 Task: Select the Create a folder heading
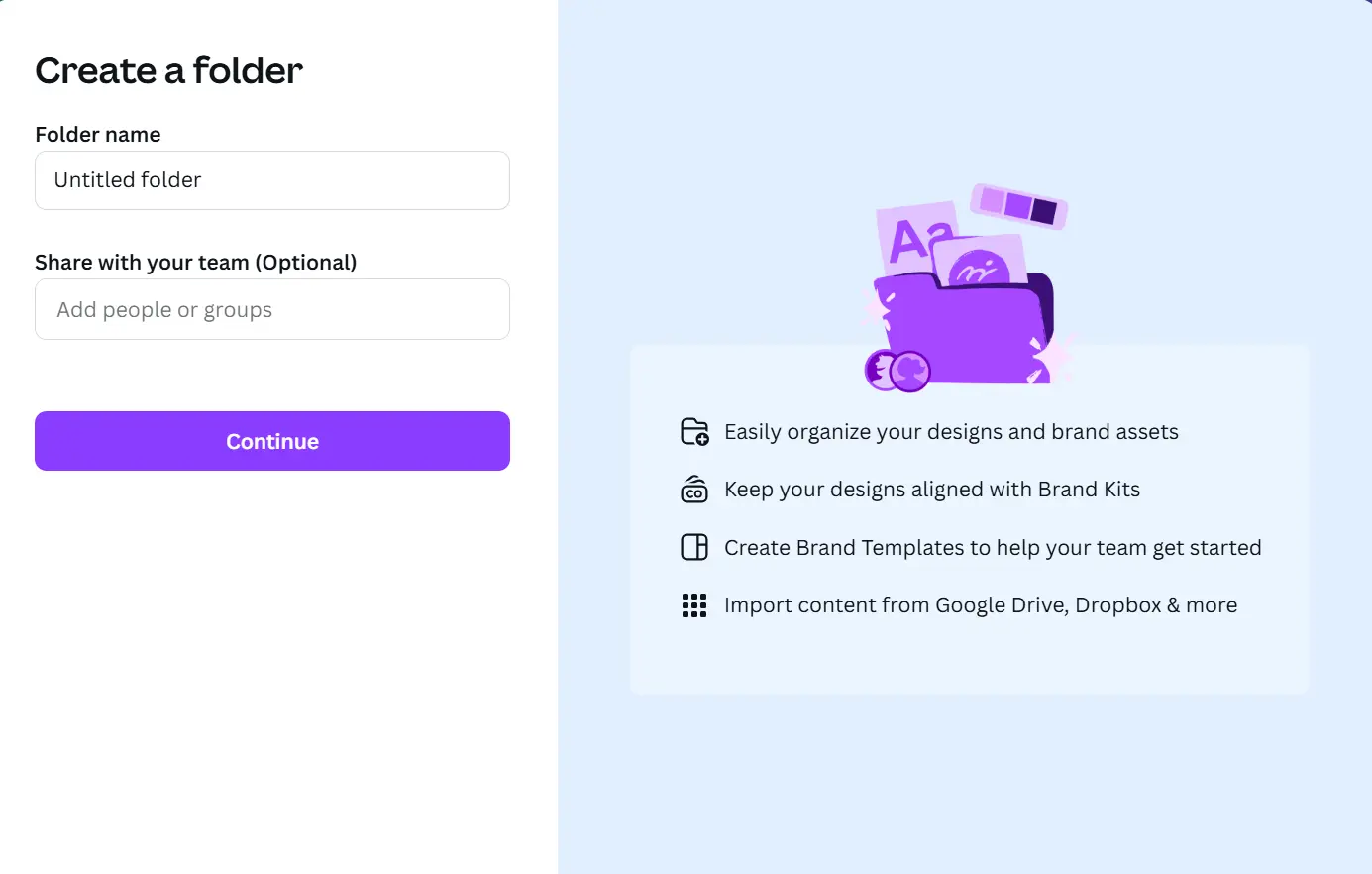[x=167, y=70]
